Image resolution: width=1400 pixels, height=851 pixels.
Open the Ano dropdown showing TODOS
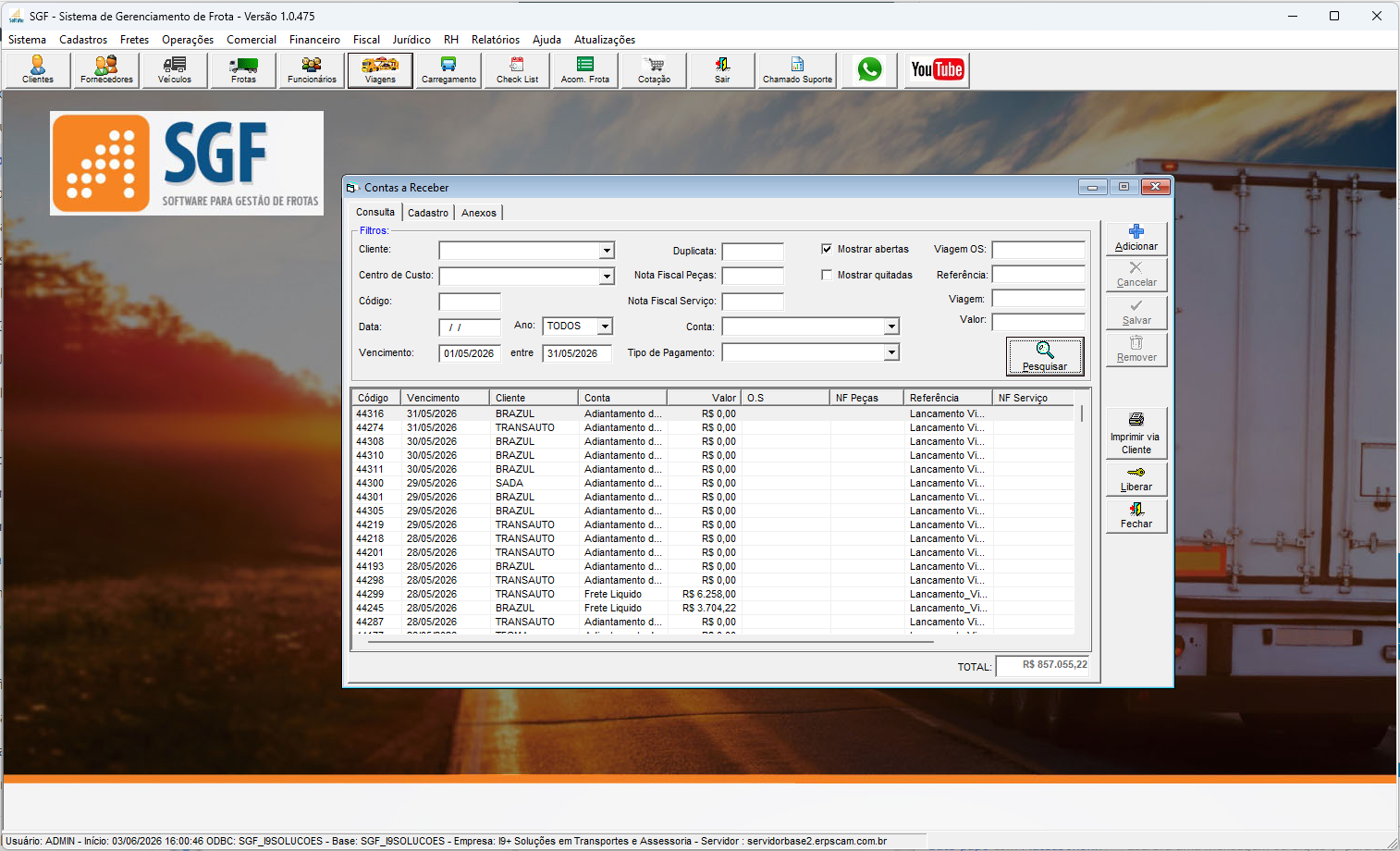(x=605, y=327)
